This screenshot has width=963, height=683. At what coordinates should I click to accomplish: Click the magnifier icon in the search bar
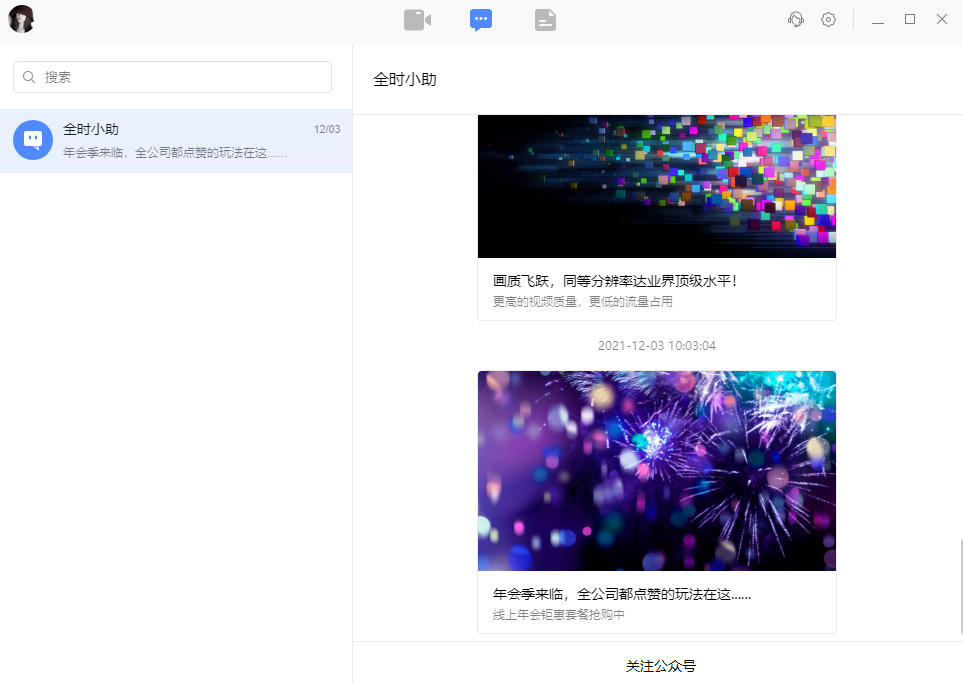[29, 77]
